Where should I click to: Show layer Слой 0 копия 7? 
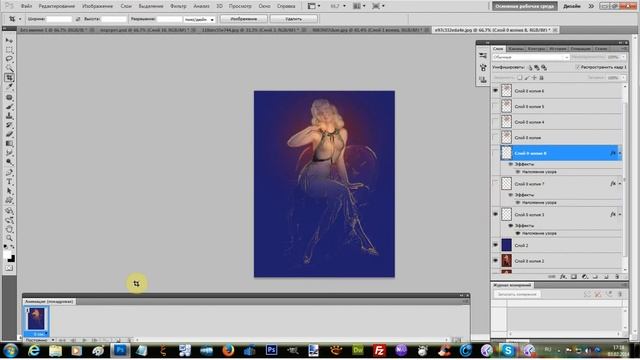pos(496,184)
